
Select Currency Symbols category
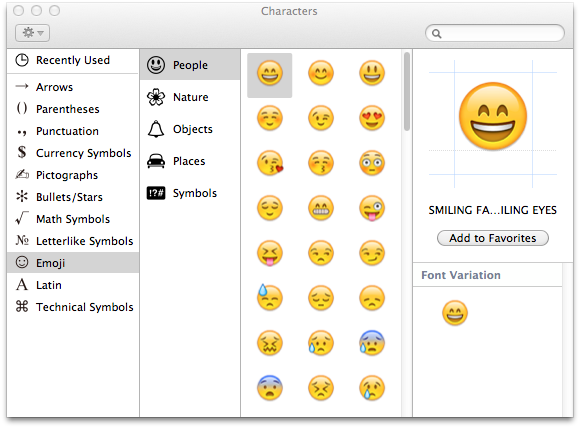tap(72, 153)
